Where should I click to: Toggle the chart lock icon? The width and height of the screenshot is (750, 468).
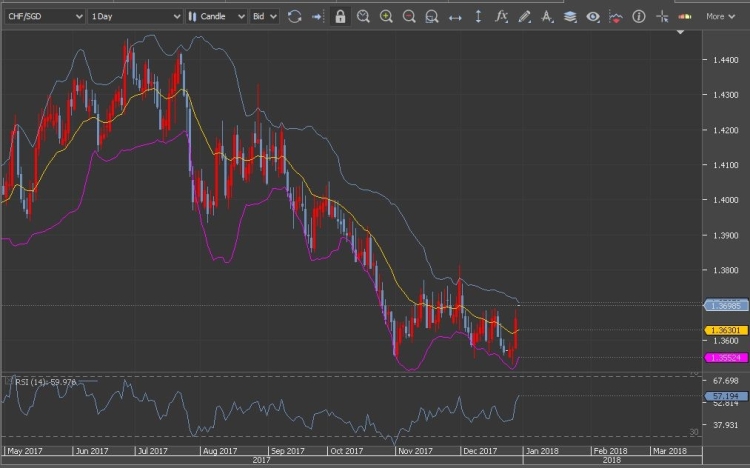(340, 16)
